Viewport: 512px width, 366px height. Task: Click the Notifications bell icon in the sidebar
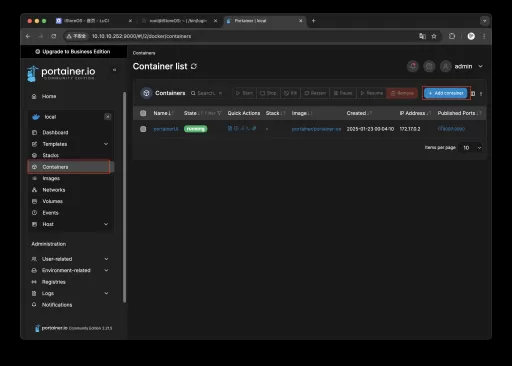34,305
